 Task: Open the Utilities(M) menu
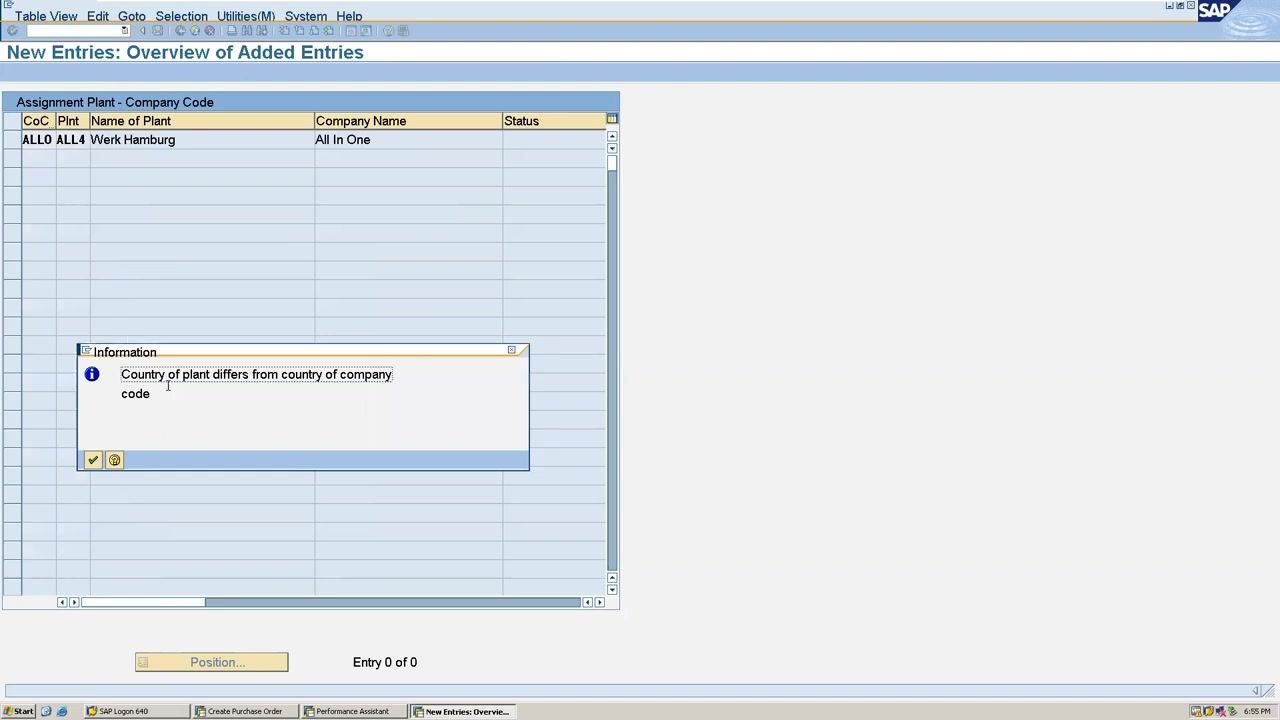click(x=246, y=16)
